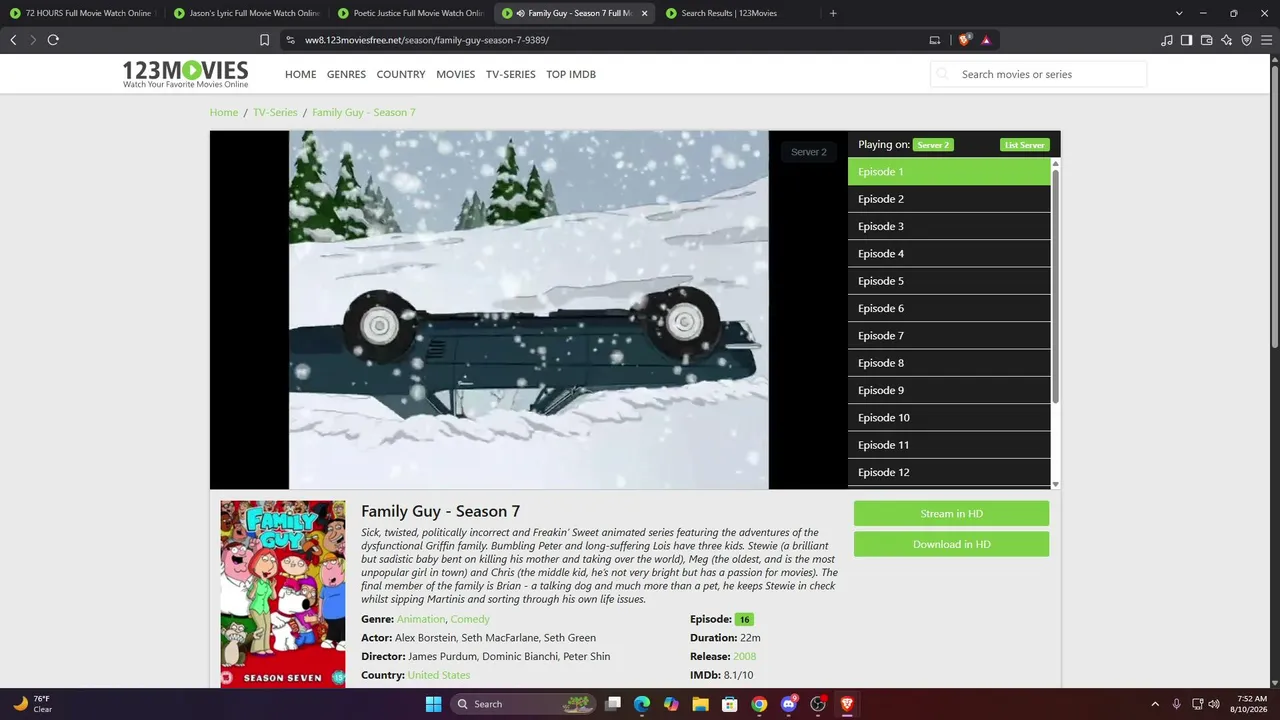Screen dimensions: 1280x720
Task: Open the Brave VPN shield icon
Action: 1246,40
